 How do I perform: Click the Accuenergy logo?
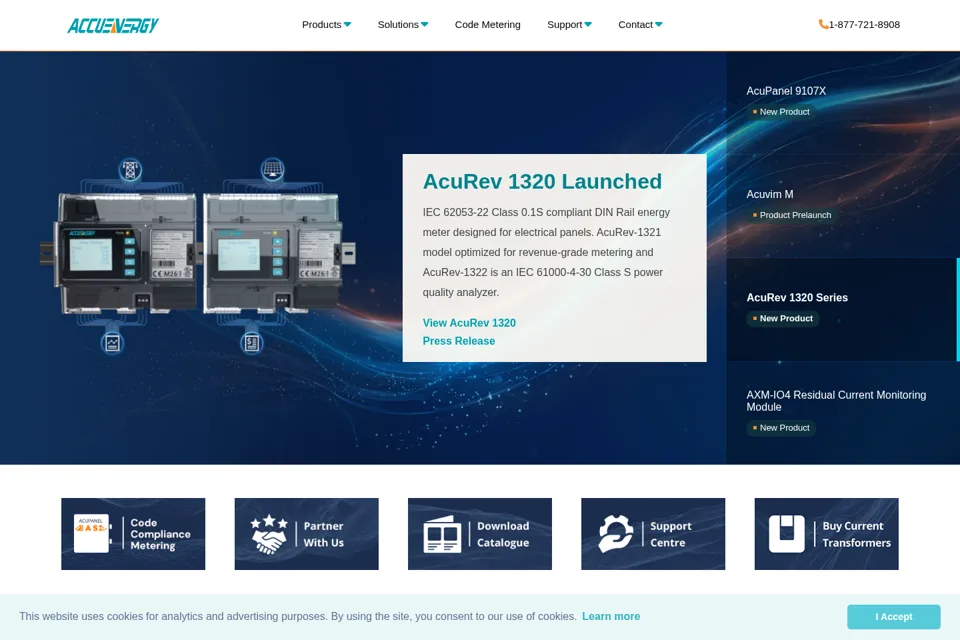pyautogui.click(x=113, y=25)
